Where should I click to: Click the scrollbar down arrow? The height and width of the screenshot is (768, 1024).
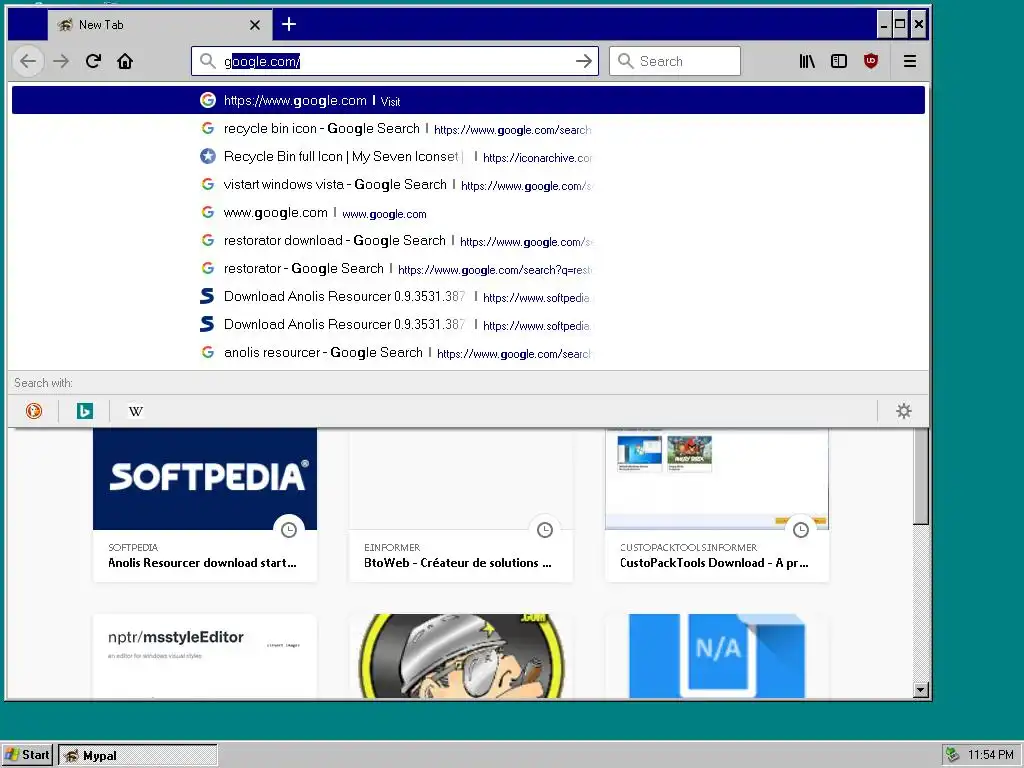tap(921, 690)
